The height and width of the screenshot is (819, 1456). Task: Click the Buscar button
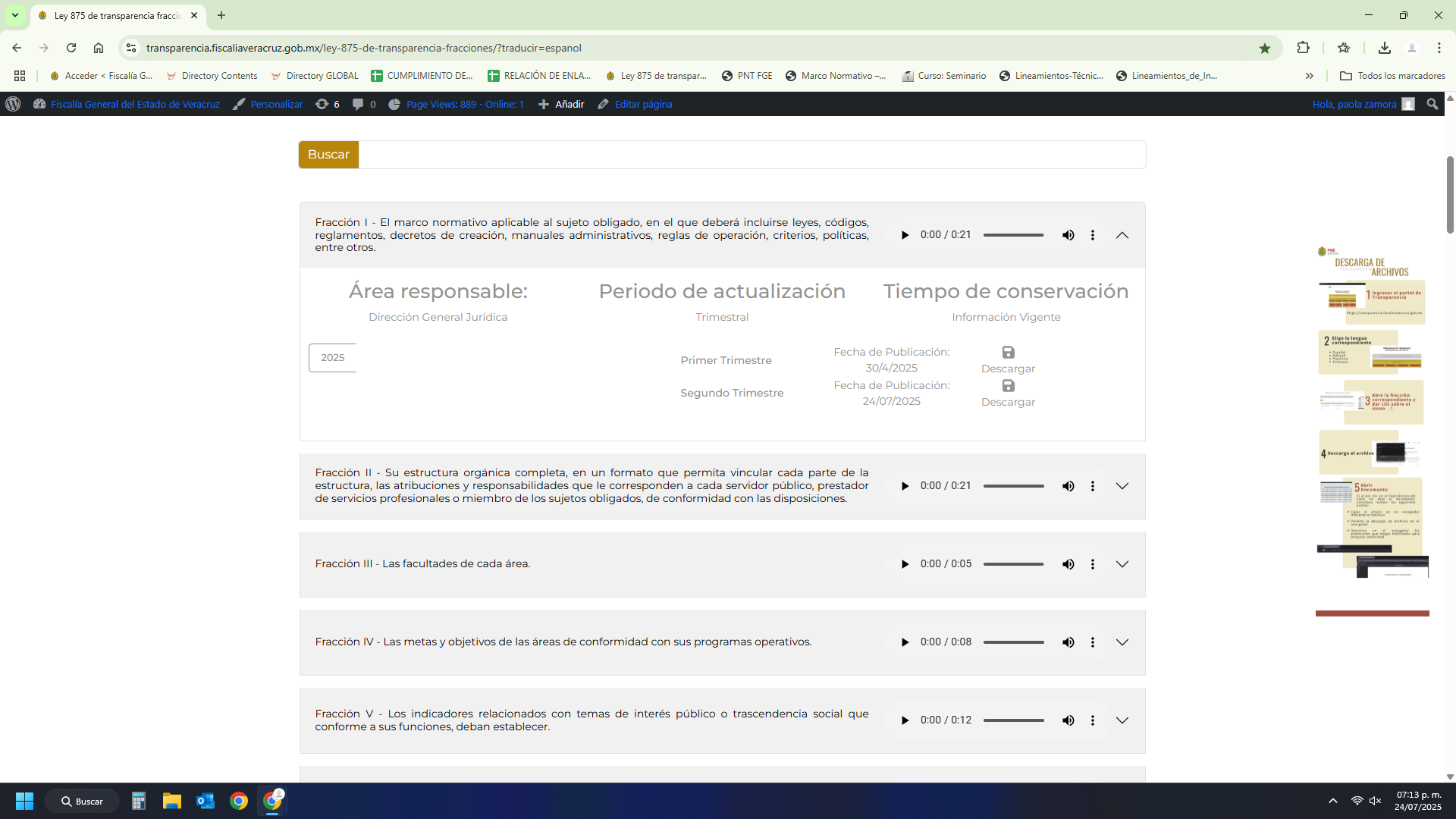tap(328, 155)
